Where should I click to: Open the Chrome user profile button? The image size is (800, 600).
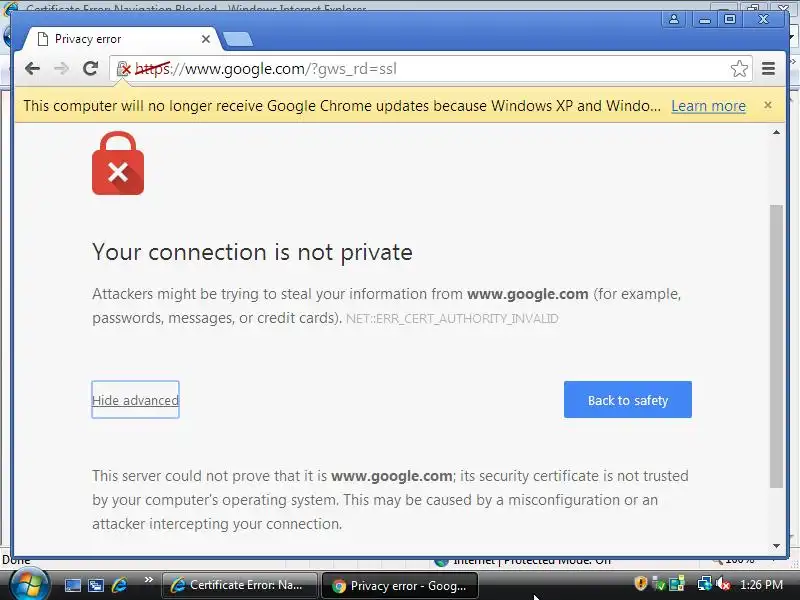[673, 19]
